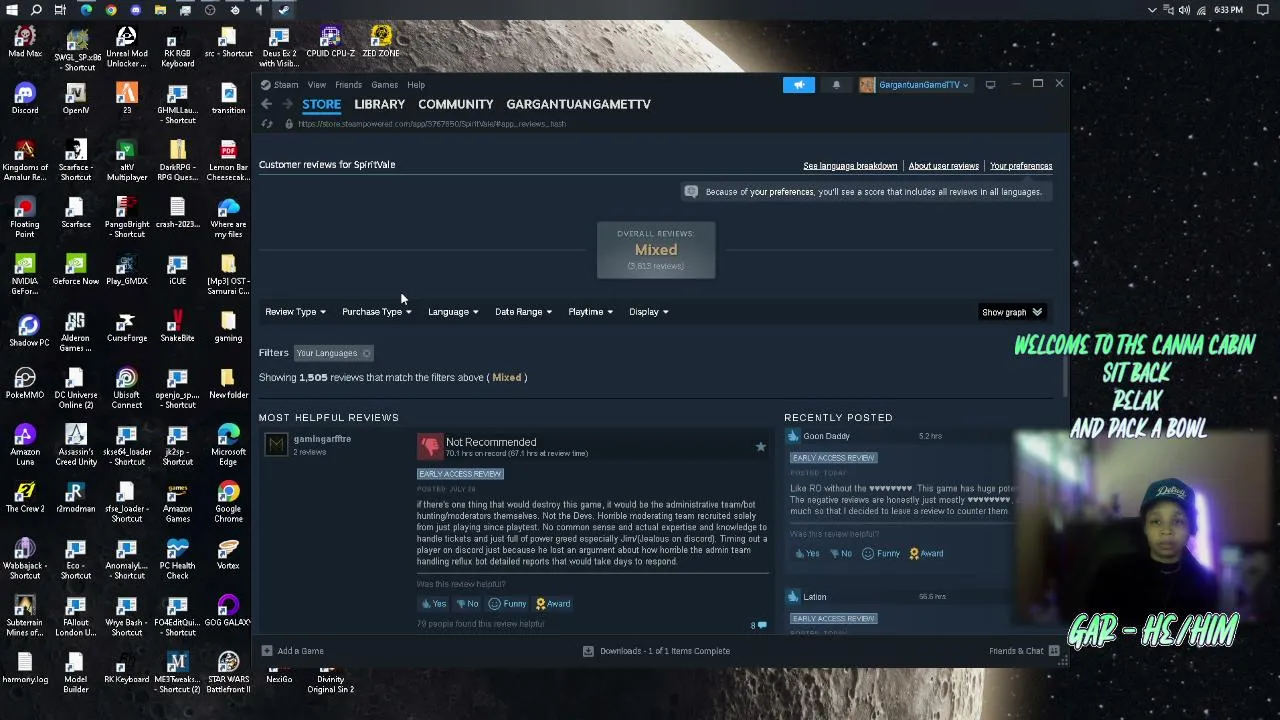The height and width of the screenshot is (720, 1280).
Task: Select the Amazon Luna desktop icon
Action: coord(25,446)
